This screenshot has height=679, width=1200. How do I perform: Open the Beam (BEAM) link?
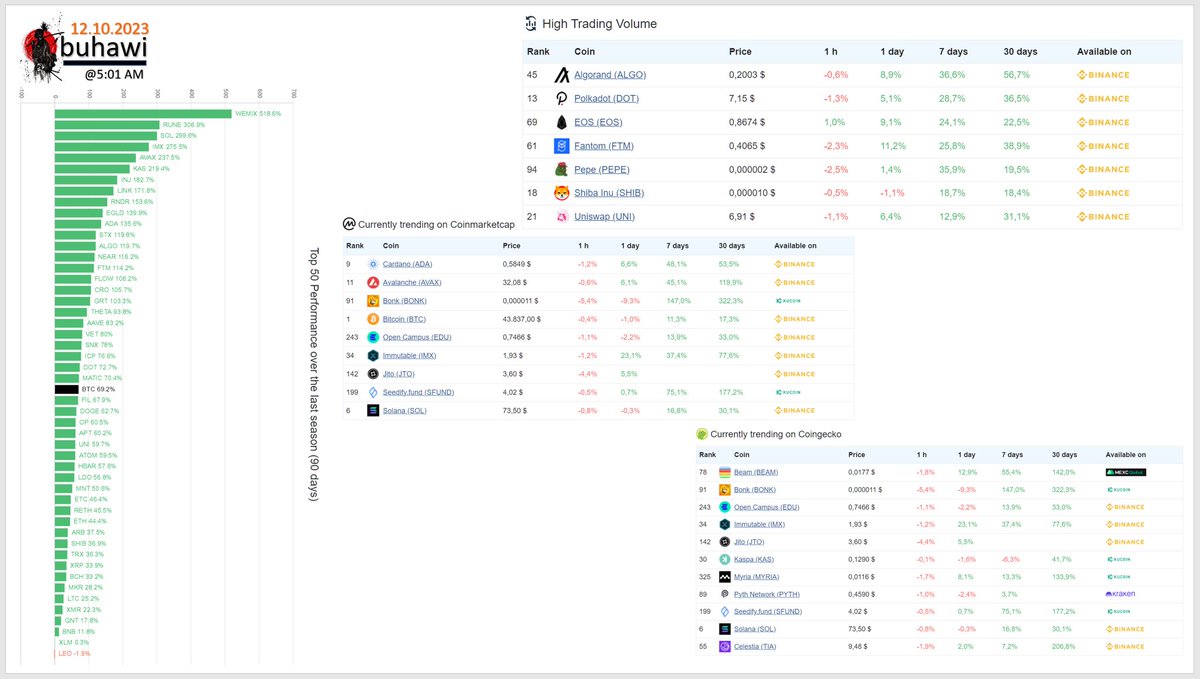click(x=756, y=472)
